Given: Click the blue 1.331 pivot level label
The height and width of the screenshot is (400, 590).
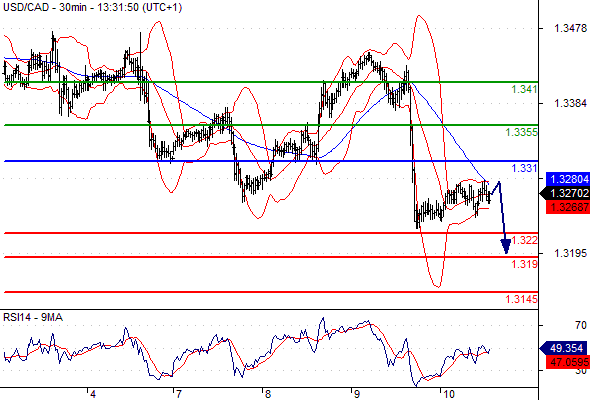Looking at the screenshot, I should pyautogui.click(x=524, y=168).
